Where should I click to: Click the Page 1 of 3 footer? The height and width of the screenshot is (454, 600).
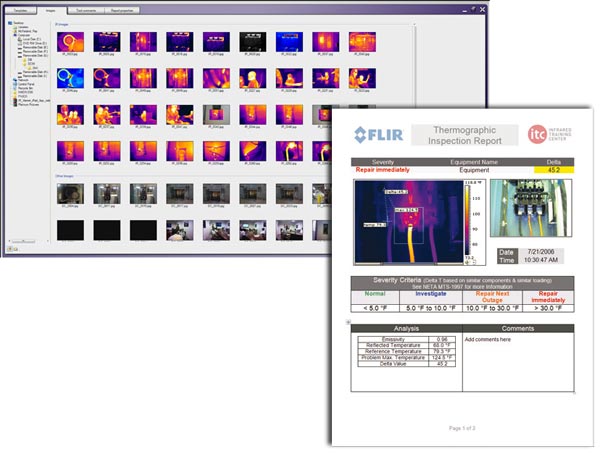(462, 428)
